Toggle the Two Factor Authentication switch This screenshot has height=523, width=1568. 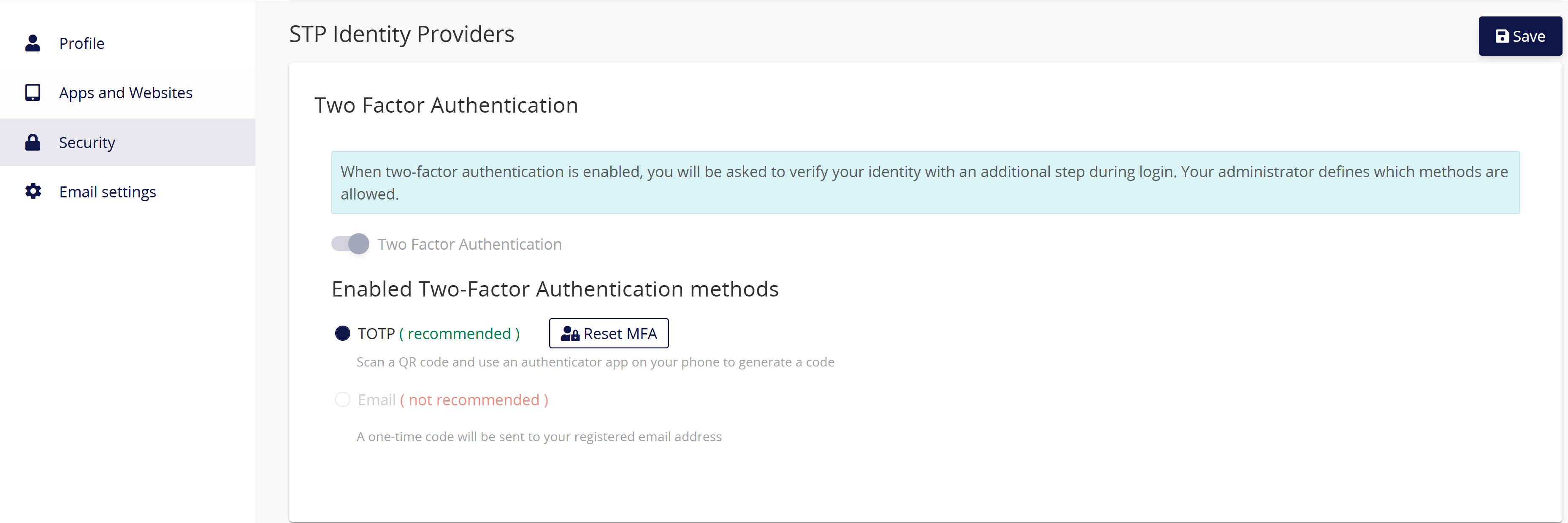click(350, 244)
